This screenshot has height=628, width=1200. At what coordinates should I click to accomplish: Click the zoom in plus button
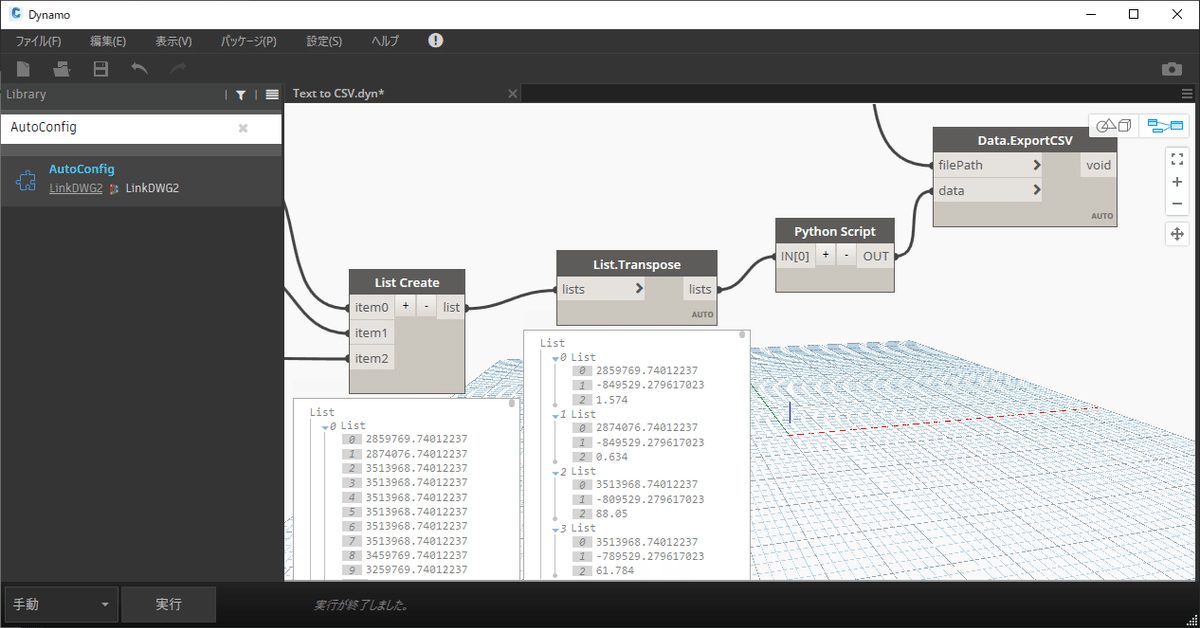[1177, 182]
